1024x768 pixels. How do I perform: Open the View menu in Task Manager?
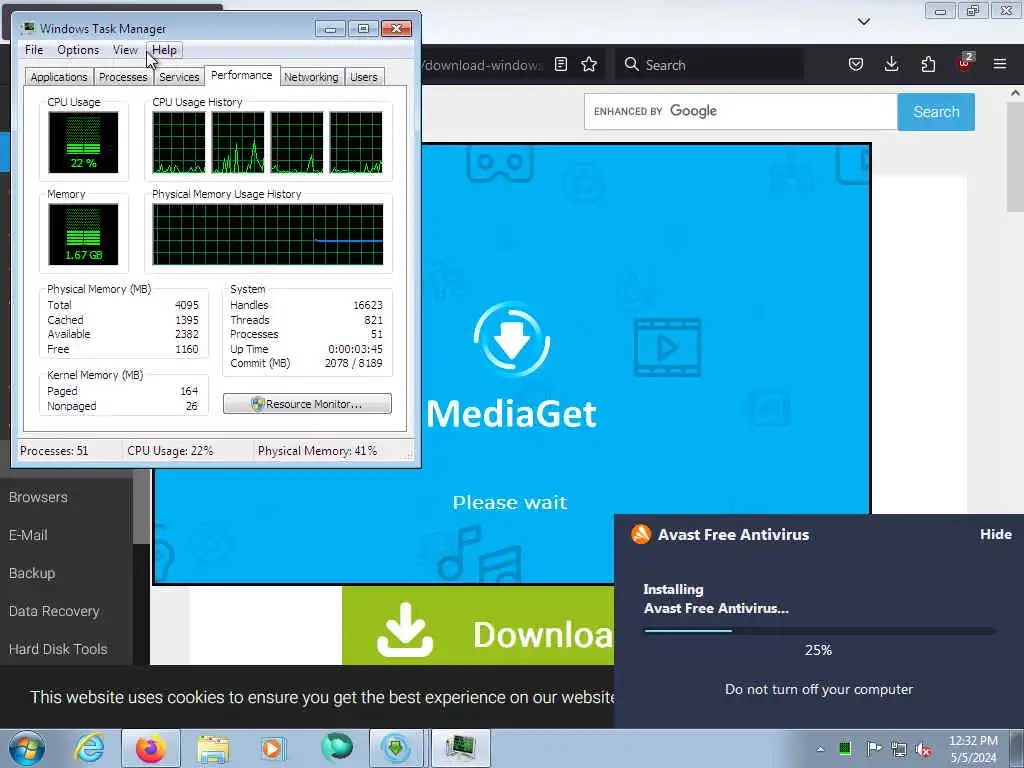coord(125,50)
